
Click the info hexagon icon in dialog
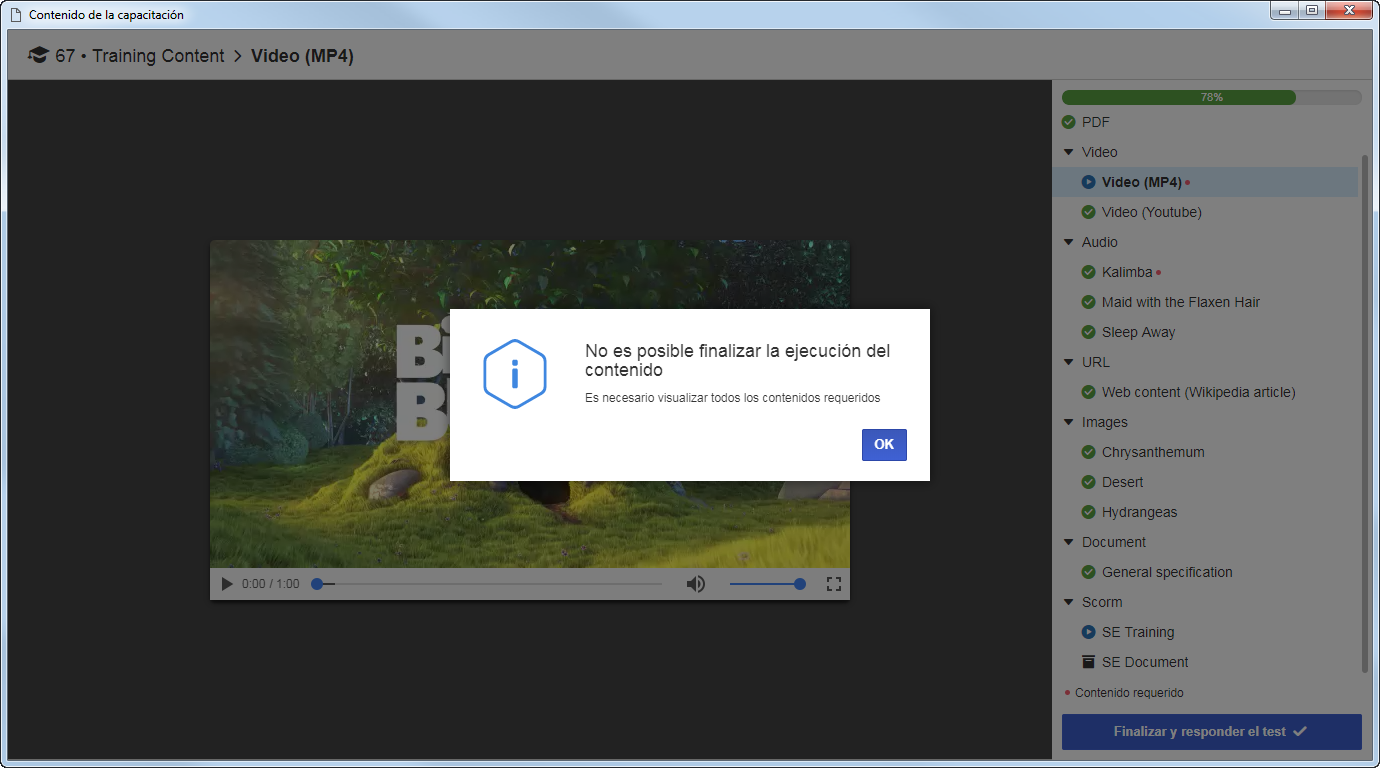point(515,374)
